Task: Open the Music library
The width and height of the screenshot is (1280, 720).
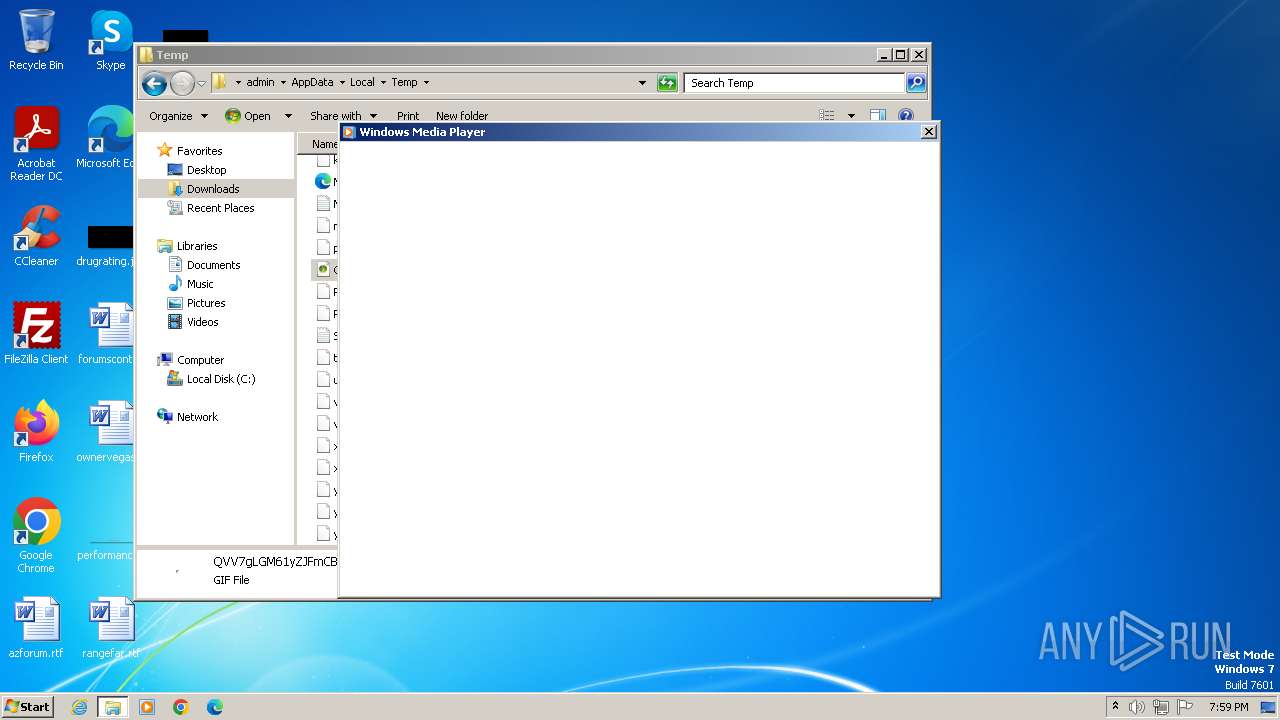Action: click(200, 284)
